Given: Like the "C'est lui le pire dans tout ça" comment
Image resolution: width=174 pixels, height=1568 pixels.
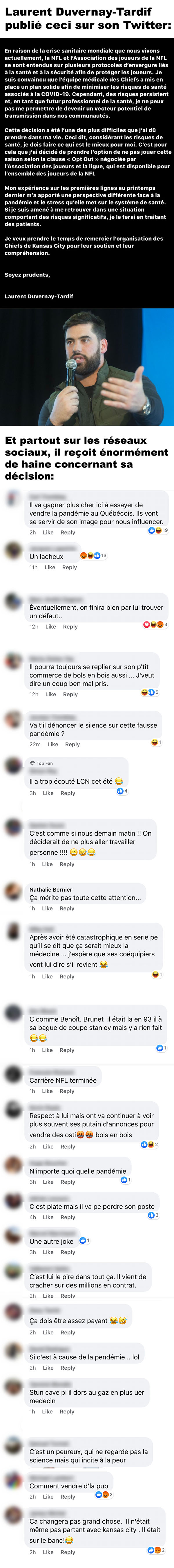Looking at the screenshot, I should pyautogui.click(x=48, y=1296).
